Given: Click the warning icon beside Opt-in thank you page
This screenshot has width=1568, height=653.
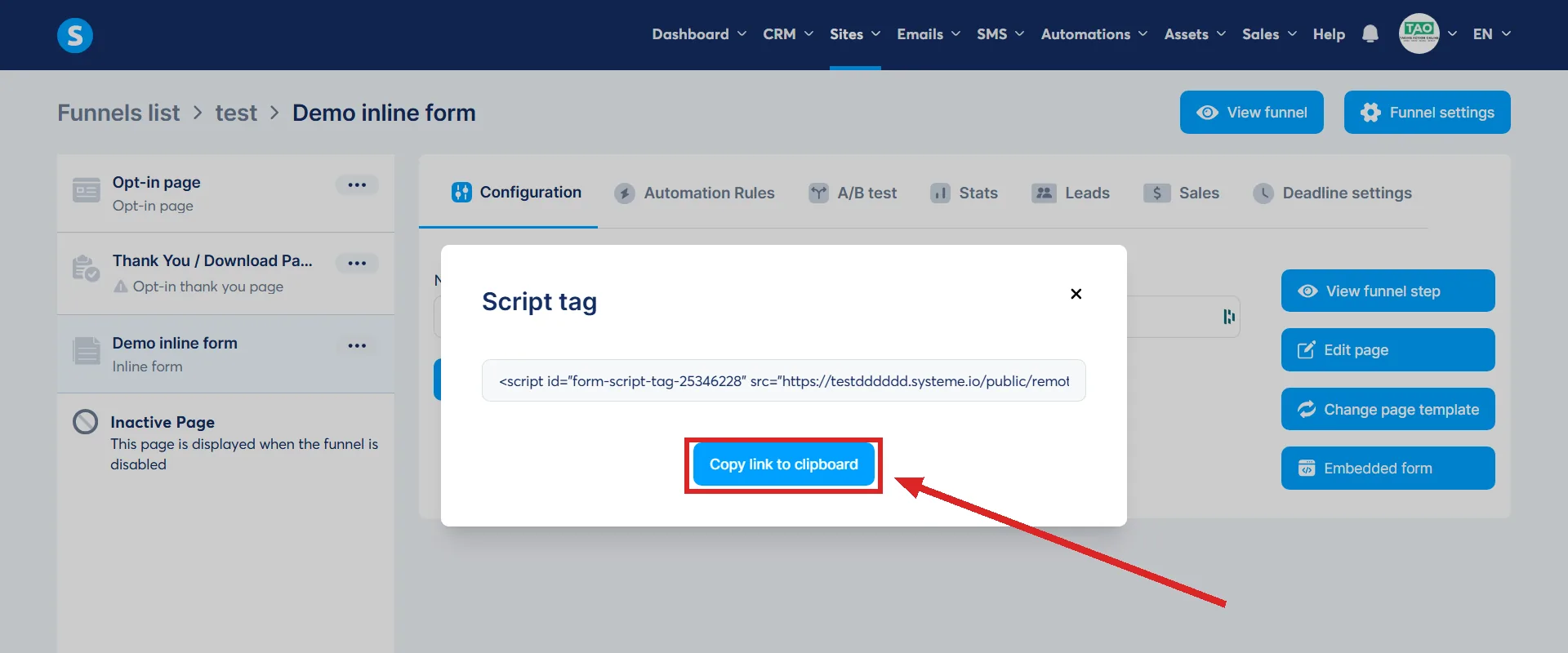Looking at the screenshot, I should tap(121, 287).
